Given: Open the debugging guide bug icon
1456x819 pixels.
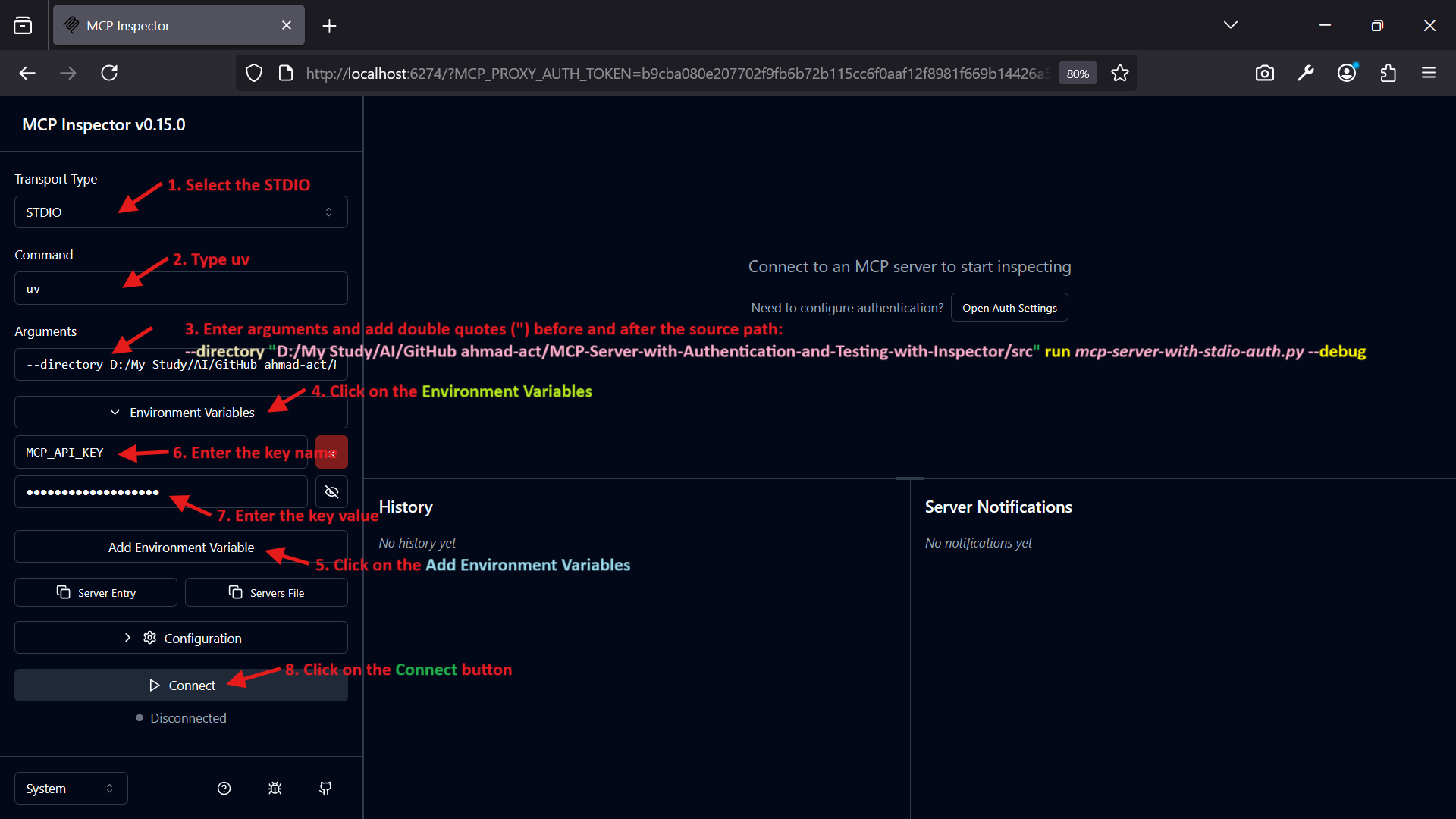Looking at the screenshot, I should click(x=275, y=789).
